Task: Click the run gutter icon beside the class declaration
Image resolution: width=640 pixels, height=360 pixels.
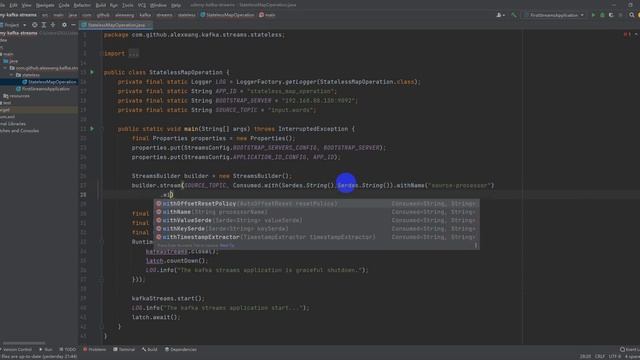Action: tap(92, 72)
